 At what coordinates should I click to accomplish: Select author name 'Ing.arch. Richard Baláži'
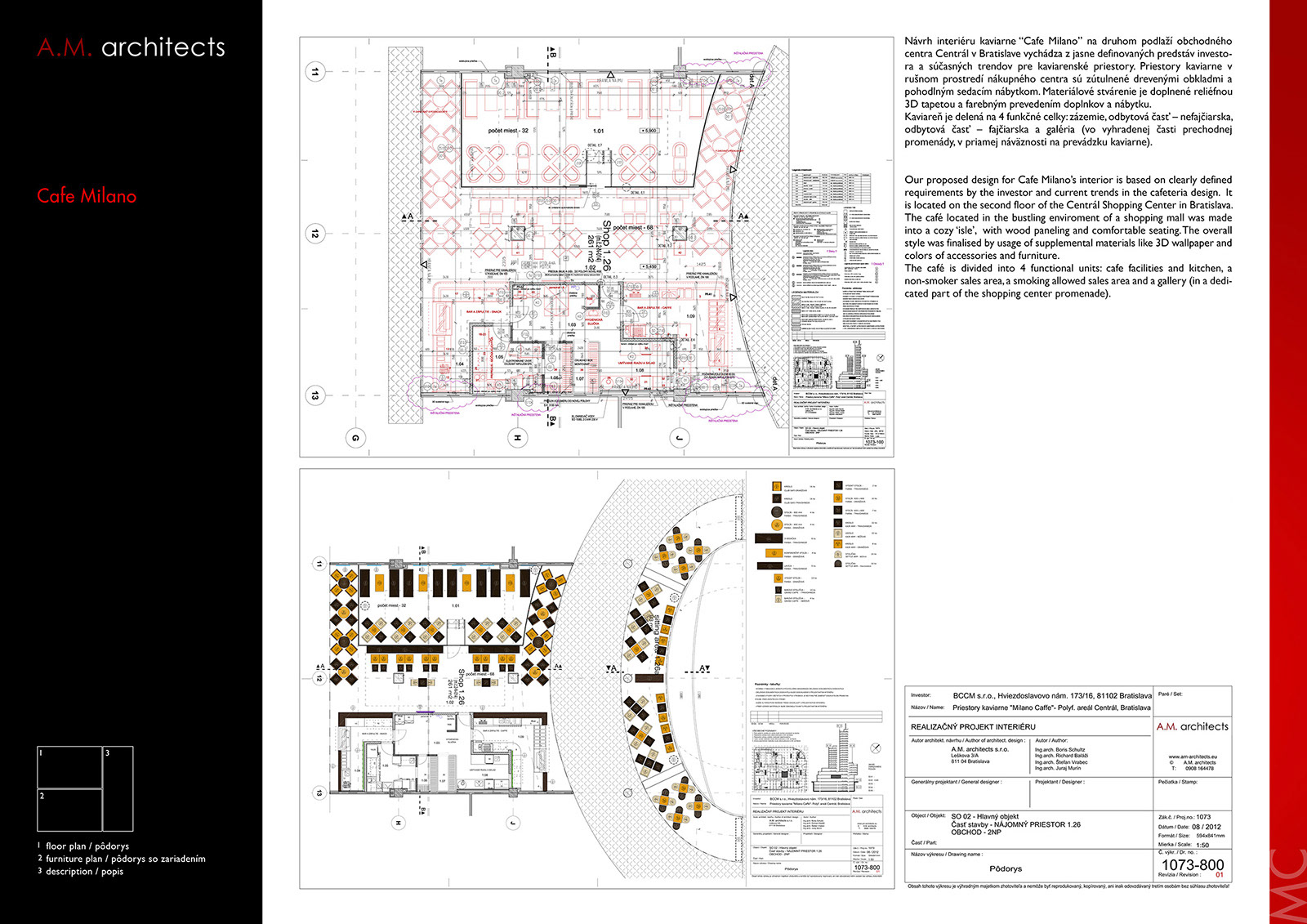point(1061,756)
